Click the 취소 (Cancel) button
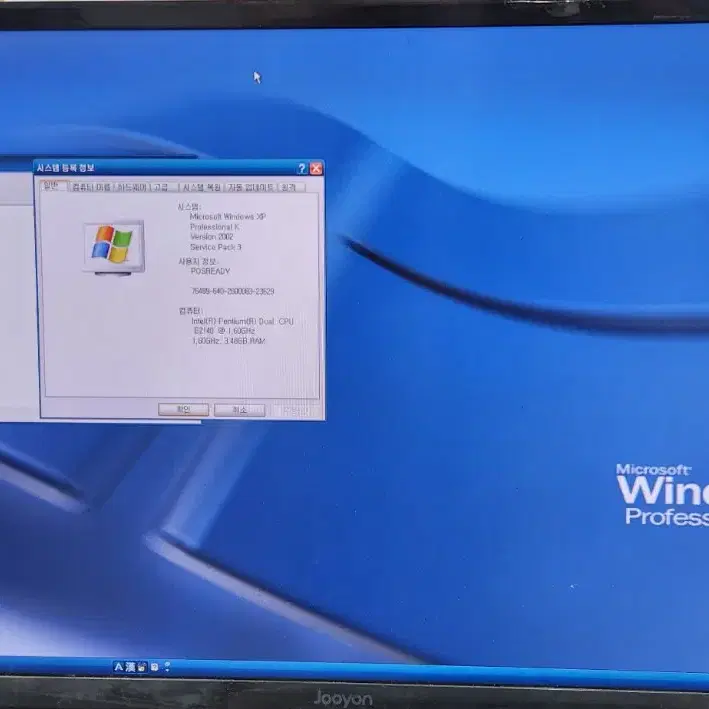Viewport: 709px width, 709px height. (x=240, y=410)
